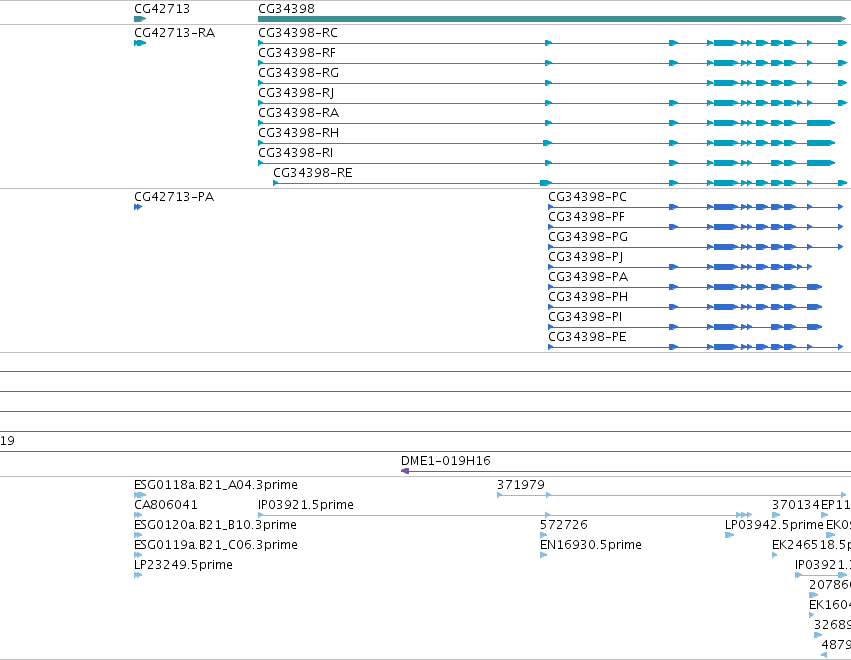851x660 pixels.
Task: Select the 572726 feature label
Action: coord(563,525)
